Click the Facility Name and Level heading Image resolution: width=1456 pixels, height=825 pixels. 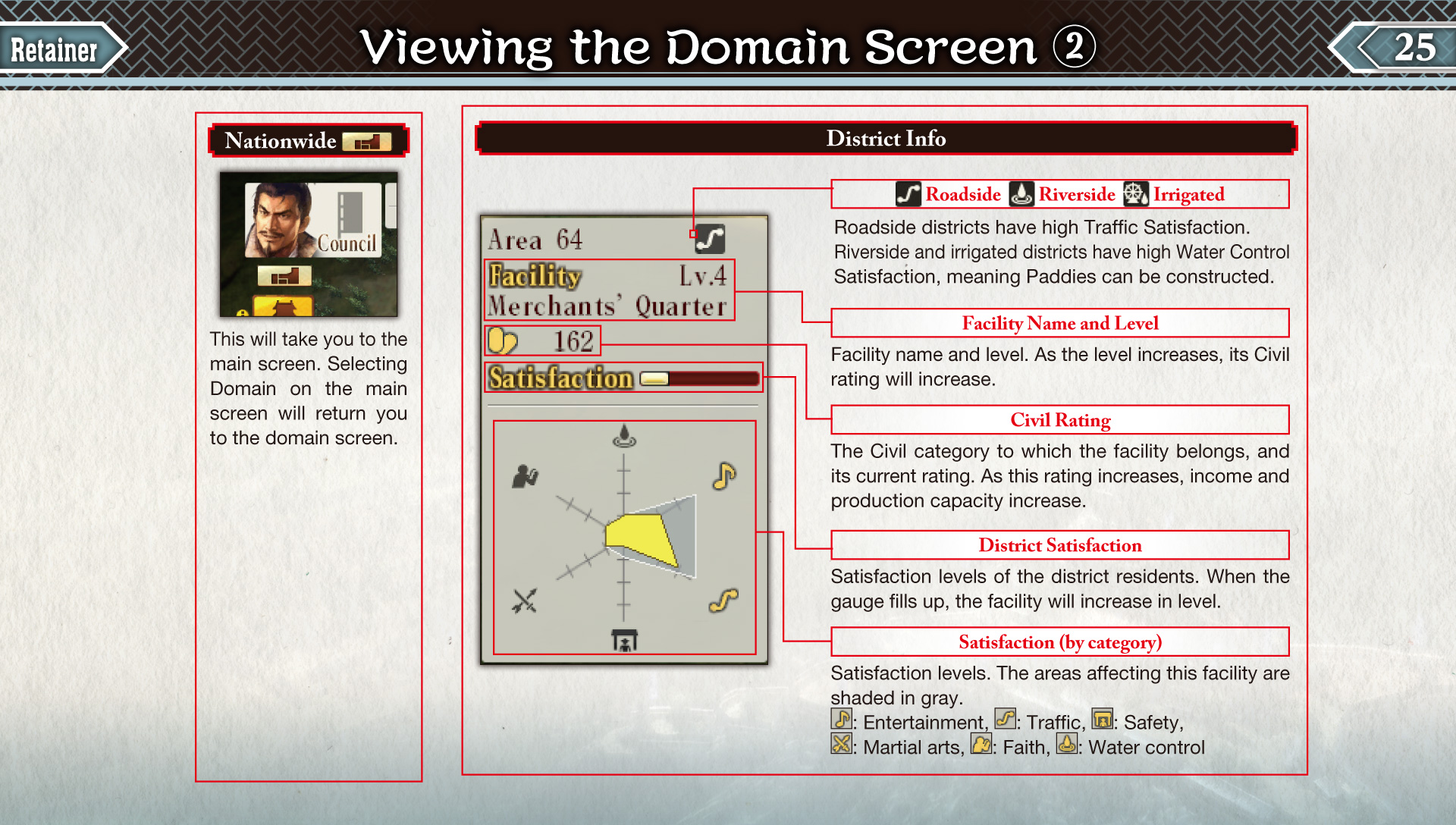1060,323
